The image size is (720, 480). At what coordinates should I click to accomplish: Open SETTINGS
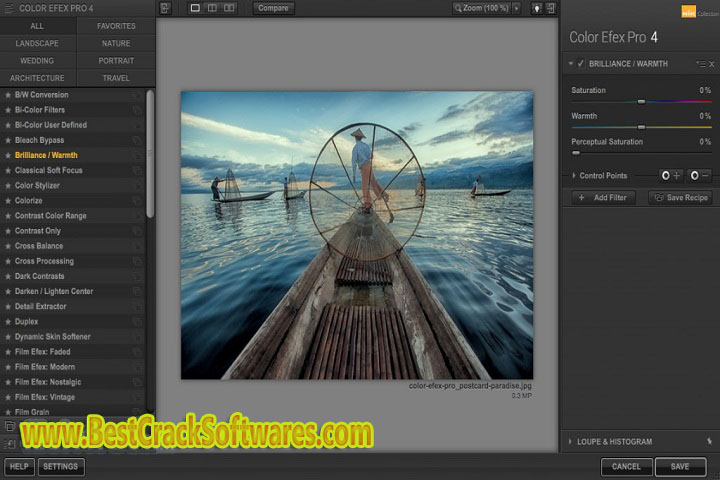click(61, 466)
